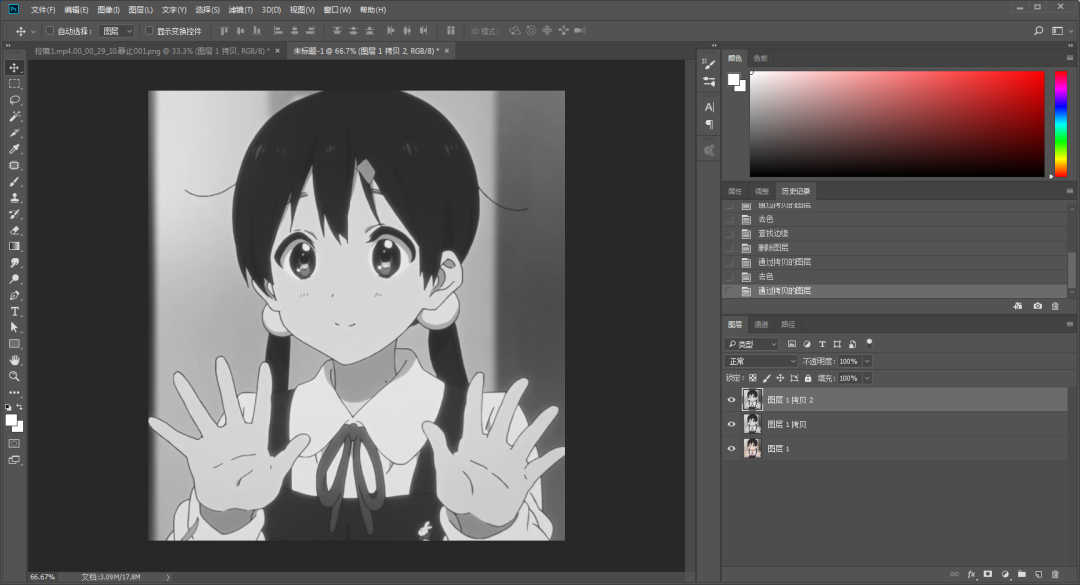
Task: Select the Zoom tool
Action: pos(14,376)
